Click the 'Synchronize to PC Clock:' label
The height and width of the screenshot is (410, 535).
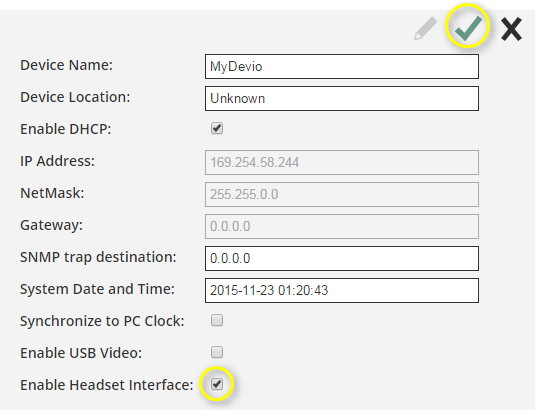coord(102,321)
